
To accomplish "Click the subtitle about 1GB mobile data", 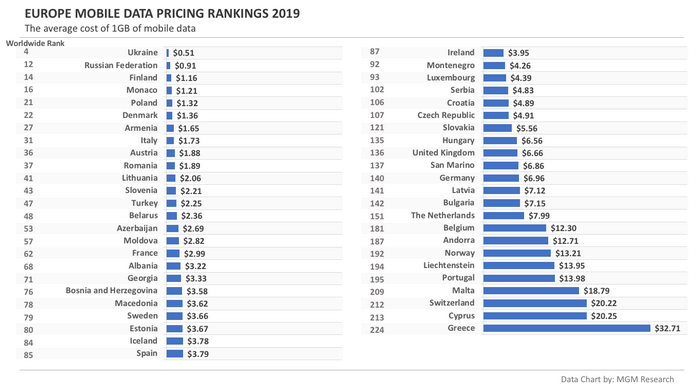I will pyautogui.click(x=110, y=28).
